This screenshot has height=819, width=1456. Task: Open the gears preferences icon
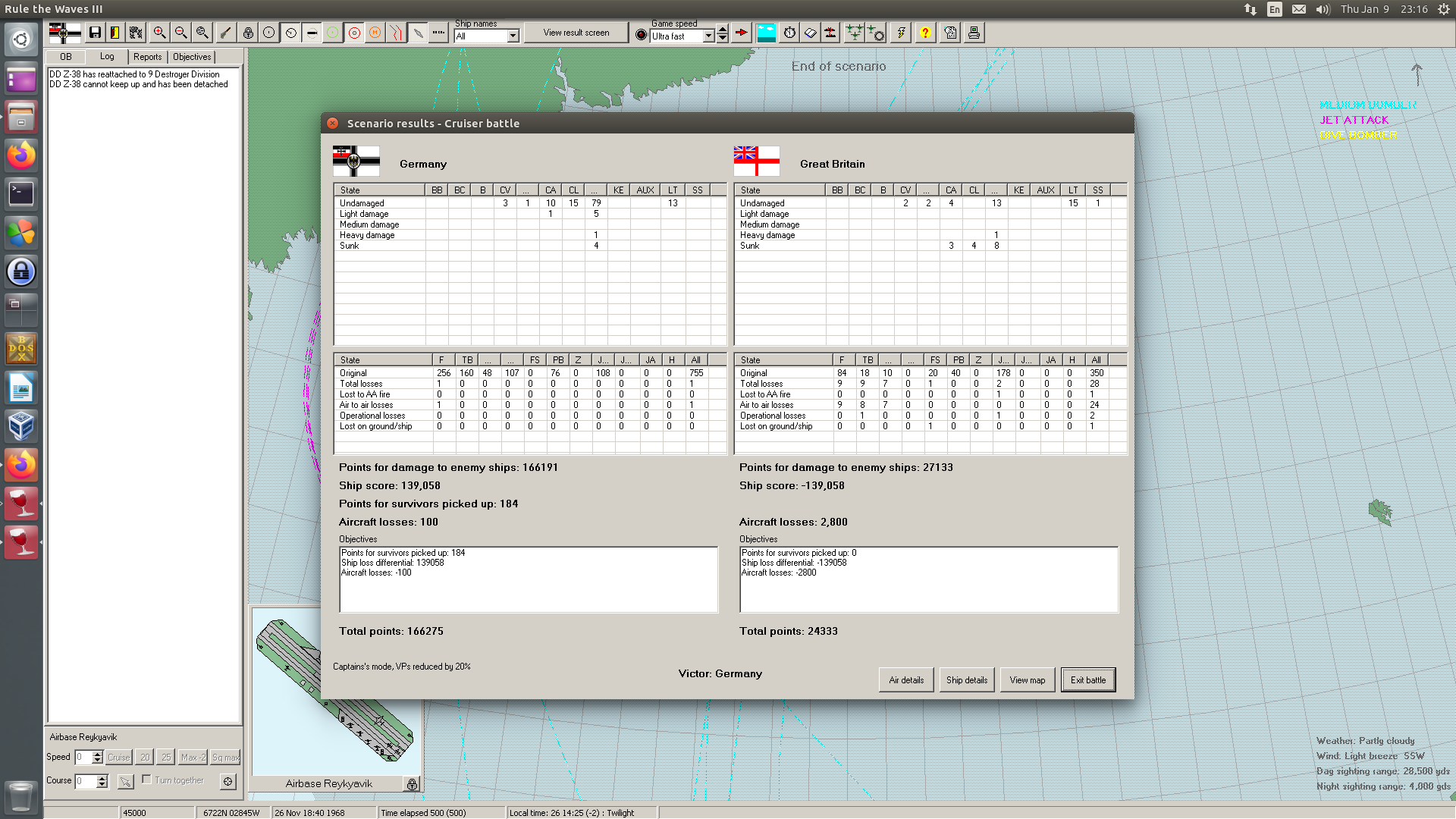pyautogui.click(x=136, y=33)
